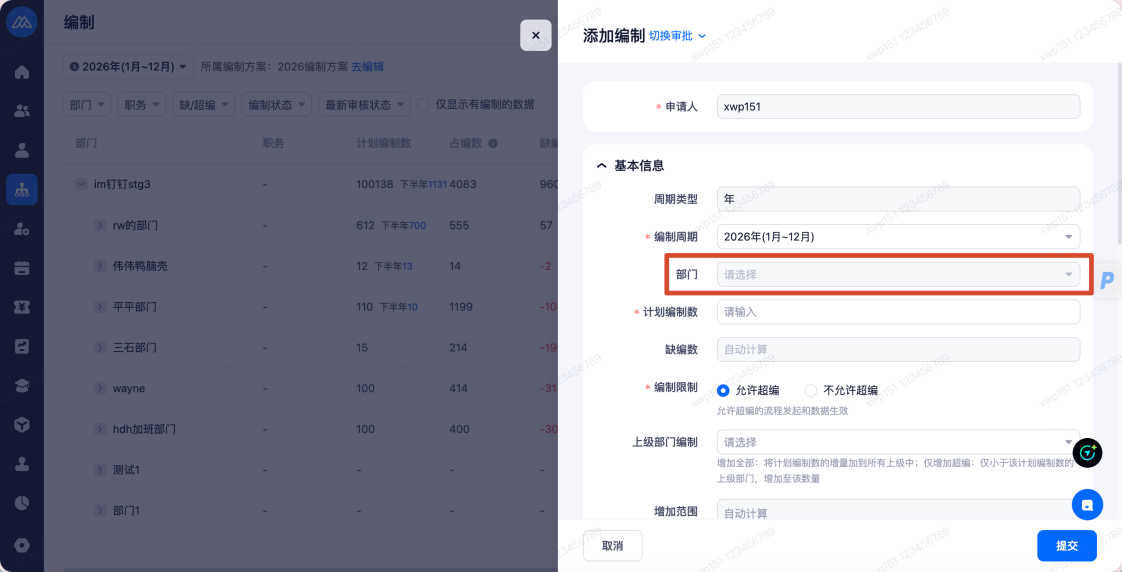The image size is (1122, 572).
Task: Open the 2026年(1月~12月) period filter dropdown
Action: coord(129,67)
